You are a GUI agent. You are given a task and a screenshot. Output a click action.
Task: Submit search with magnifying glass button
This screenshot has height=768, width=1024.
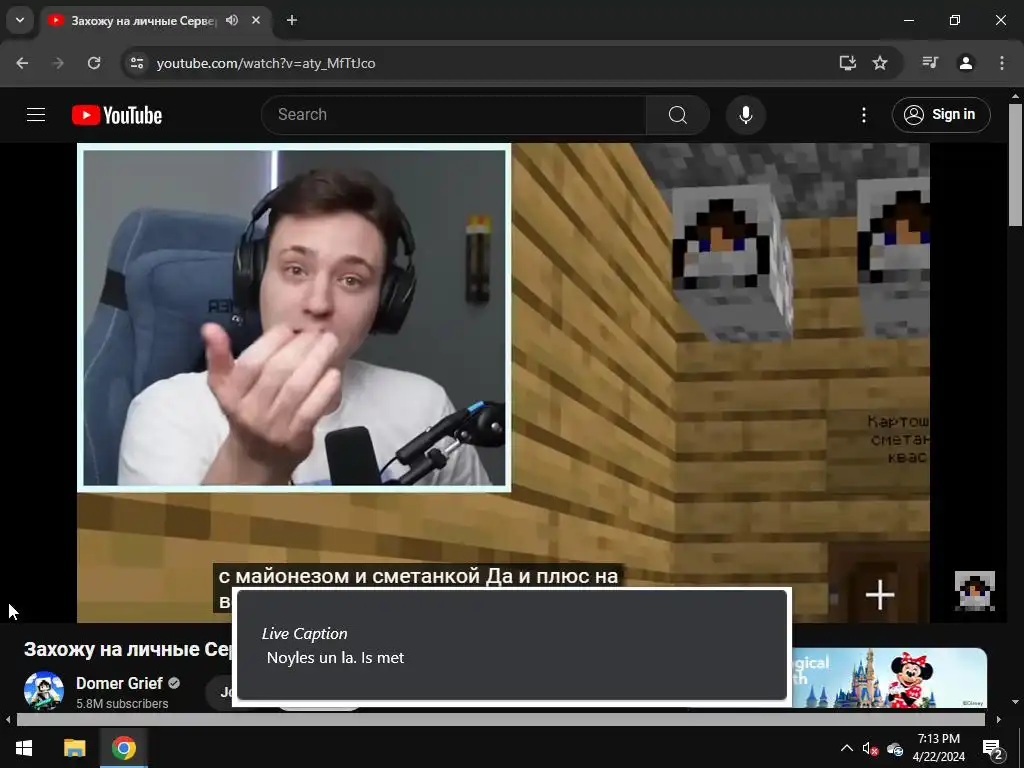click(x=678, y=115)
